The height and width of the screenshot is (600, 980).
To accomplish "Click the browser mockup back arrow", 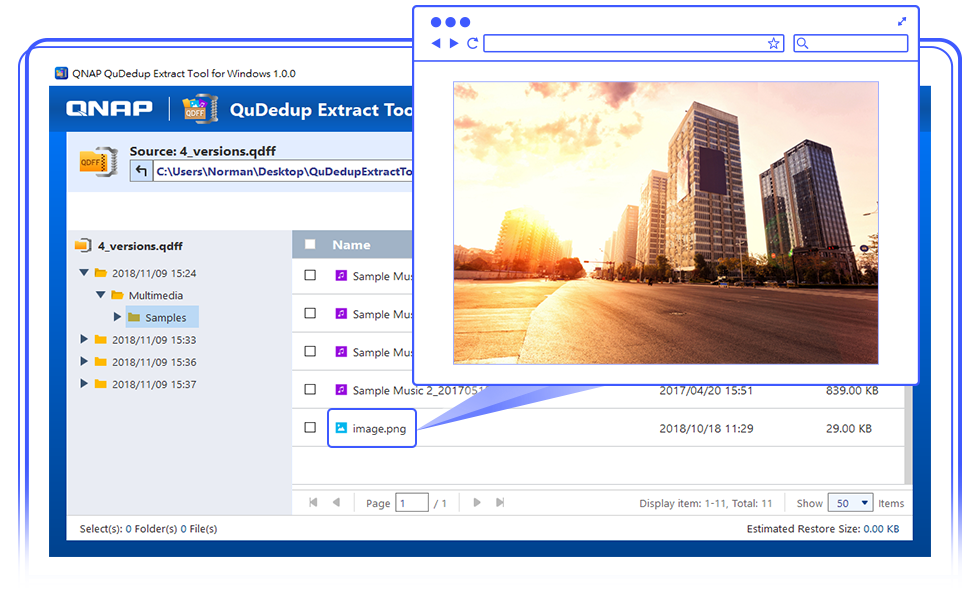I will 436,44.
